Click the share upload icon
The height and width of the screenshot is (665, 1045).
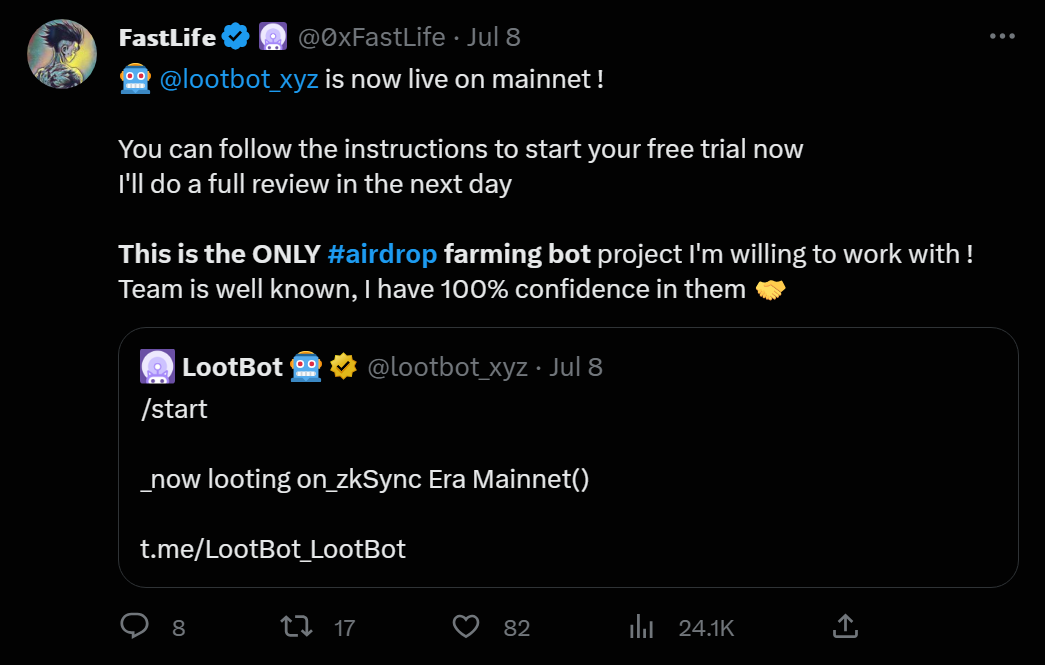pos(845,627)
